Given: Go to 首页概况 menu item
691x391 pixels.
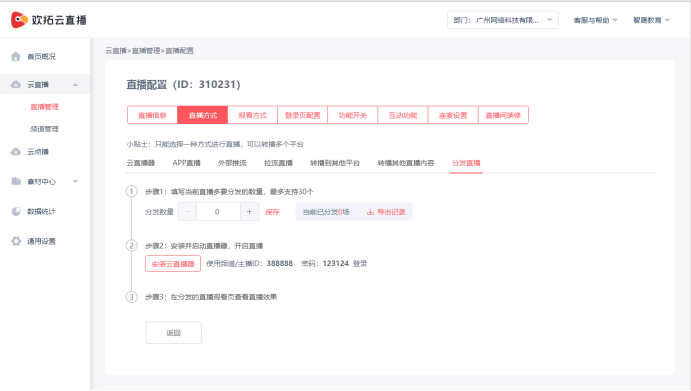Looking at the screenshot, I should click(x=41, y=56).
